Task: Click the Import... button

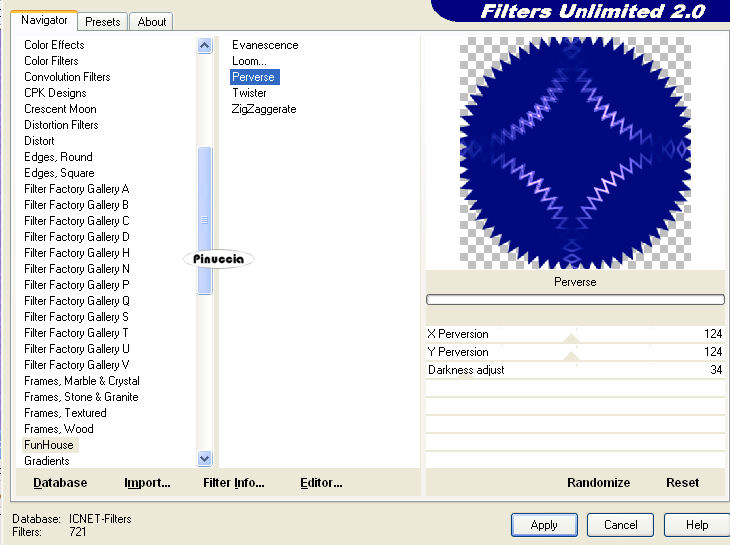Action: pyautogui.click(x=147, y=483)
